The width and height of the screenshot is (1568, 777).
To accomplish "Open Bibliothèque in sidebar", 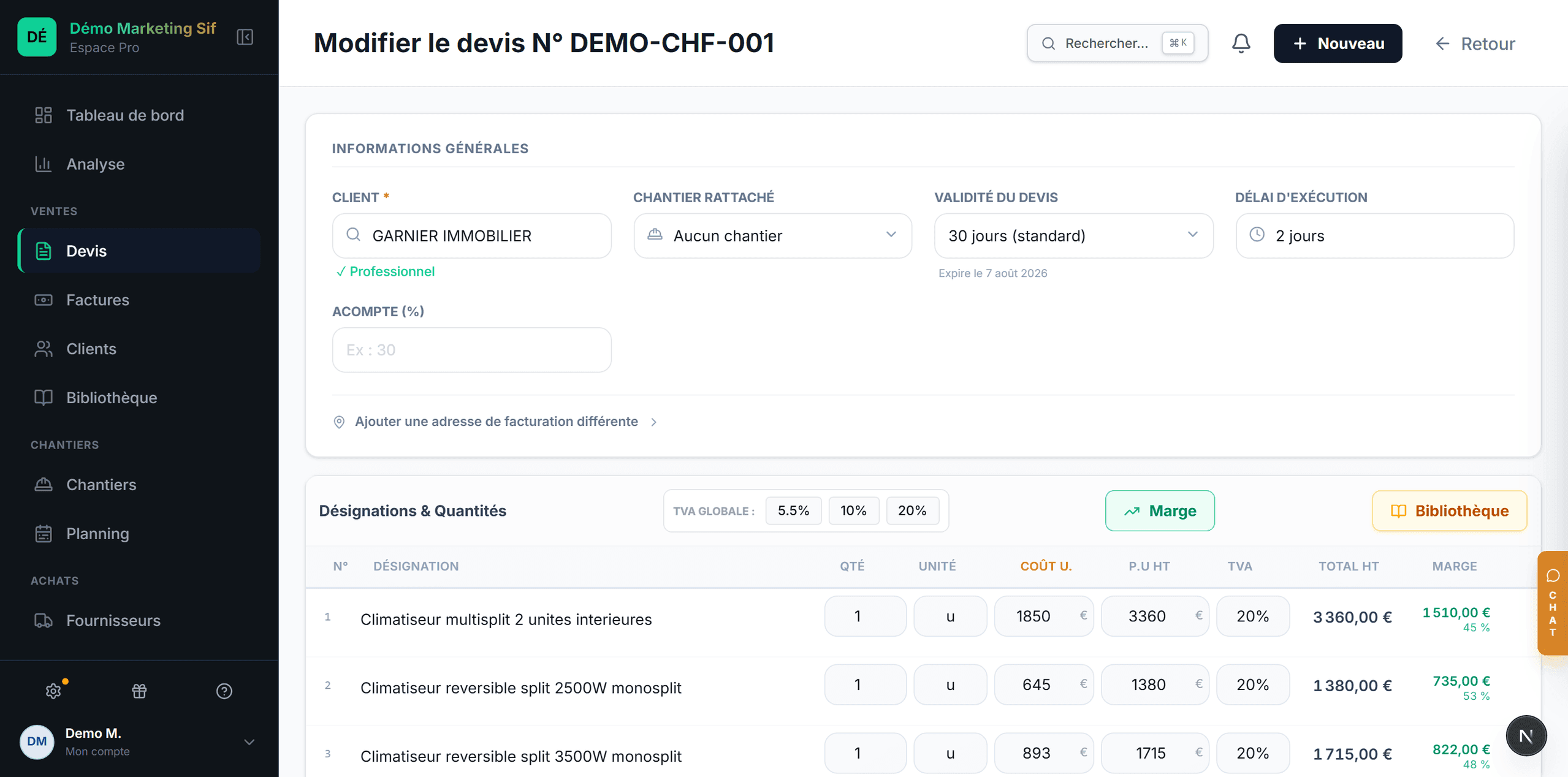I will point(139,398).
